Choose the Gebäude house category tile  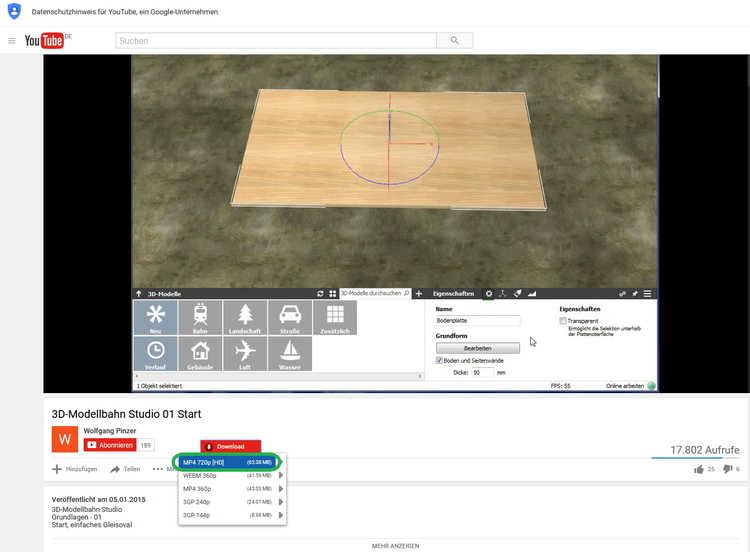point(200,353)
